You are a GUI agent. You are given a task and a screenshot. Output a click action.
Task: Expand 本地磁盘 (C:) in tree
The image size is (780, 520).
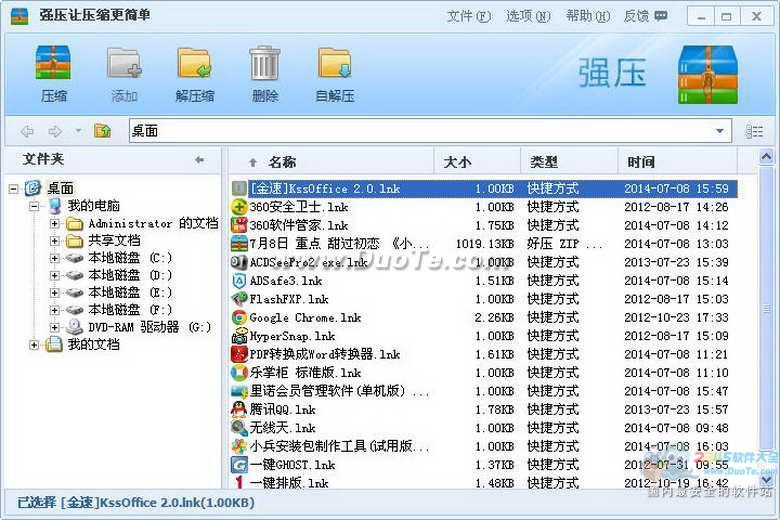pos(54,258)
